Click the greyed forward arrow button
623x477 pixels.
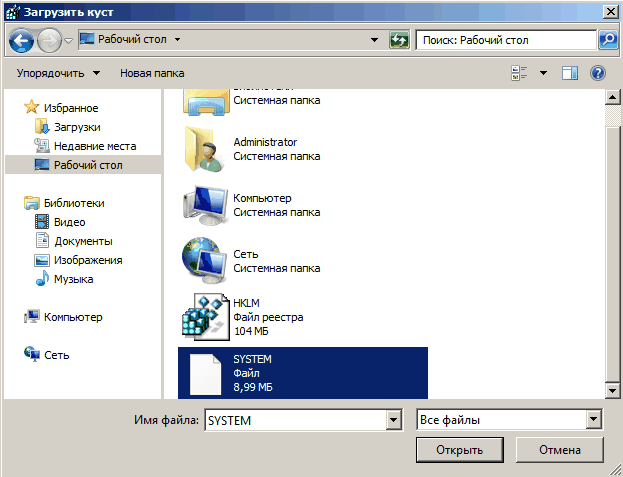(x=49, y=40)
